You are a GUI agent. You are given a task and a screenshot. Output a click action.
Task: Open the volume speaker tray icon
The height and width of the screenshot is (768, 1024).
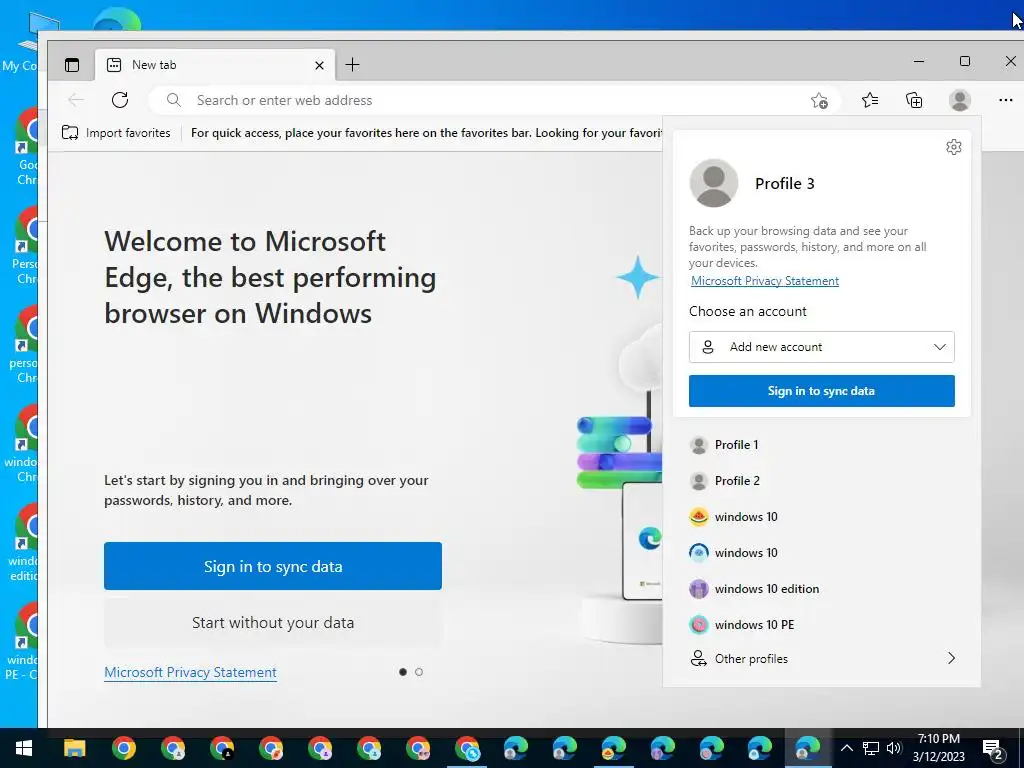pos(894,748)
